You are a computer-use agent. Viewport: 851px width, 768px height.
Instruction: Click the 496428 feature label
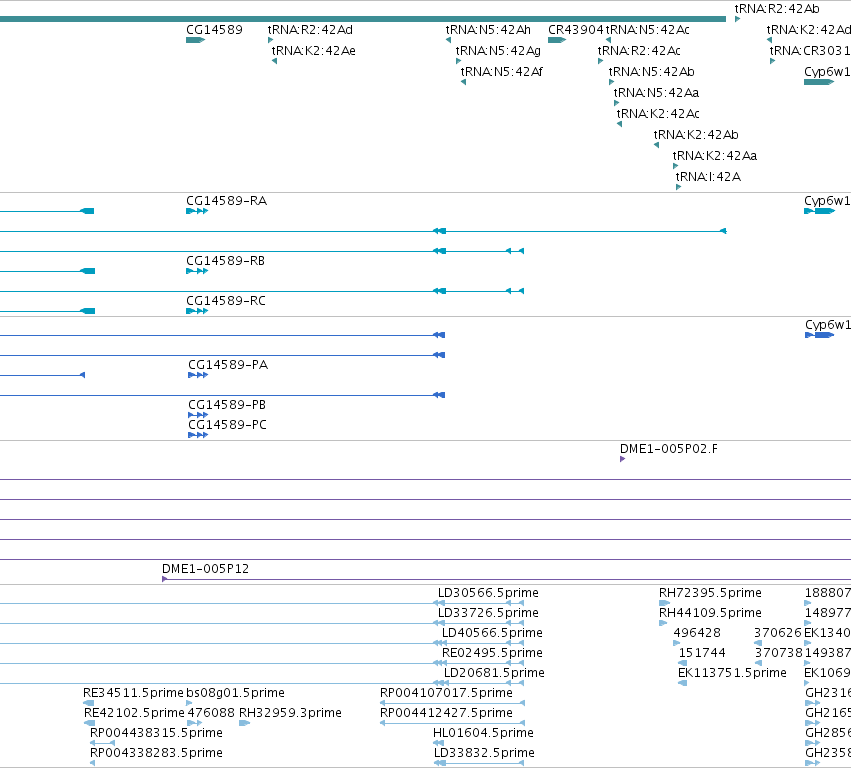click(x=697, y=633)
